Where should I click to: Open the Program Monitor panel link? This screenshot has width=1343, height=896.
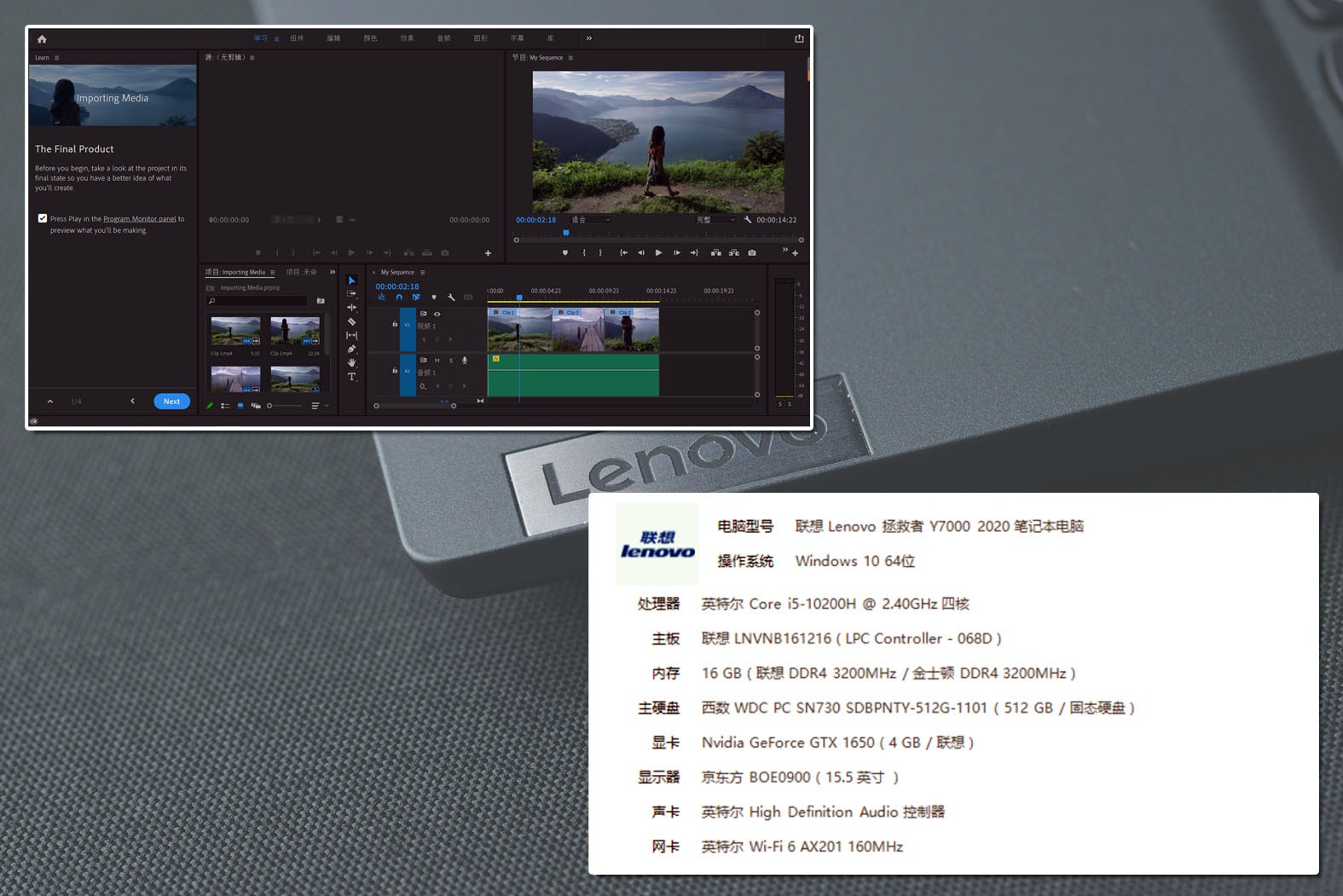click(140, 219)
